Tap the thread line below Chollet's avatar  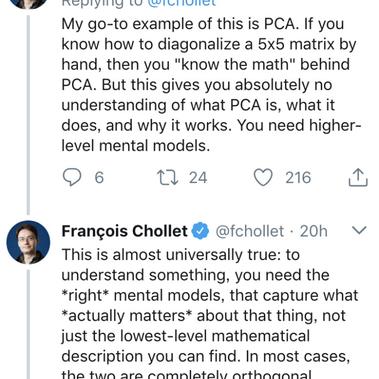[x=28, y=324]
